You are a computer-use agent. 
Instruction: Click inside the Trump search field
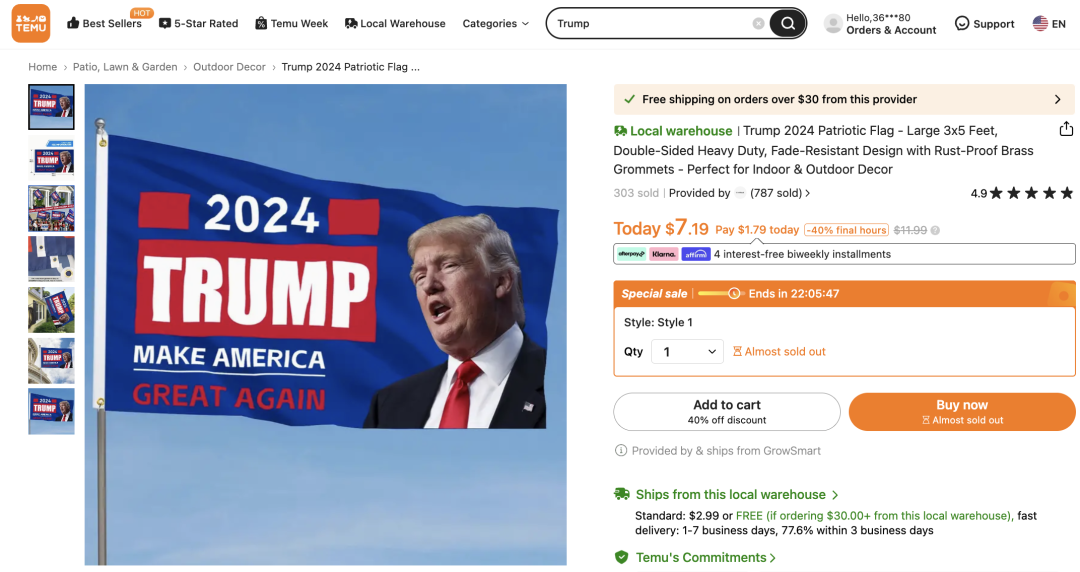651,23
